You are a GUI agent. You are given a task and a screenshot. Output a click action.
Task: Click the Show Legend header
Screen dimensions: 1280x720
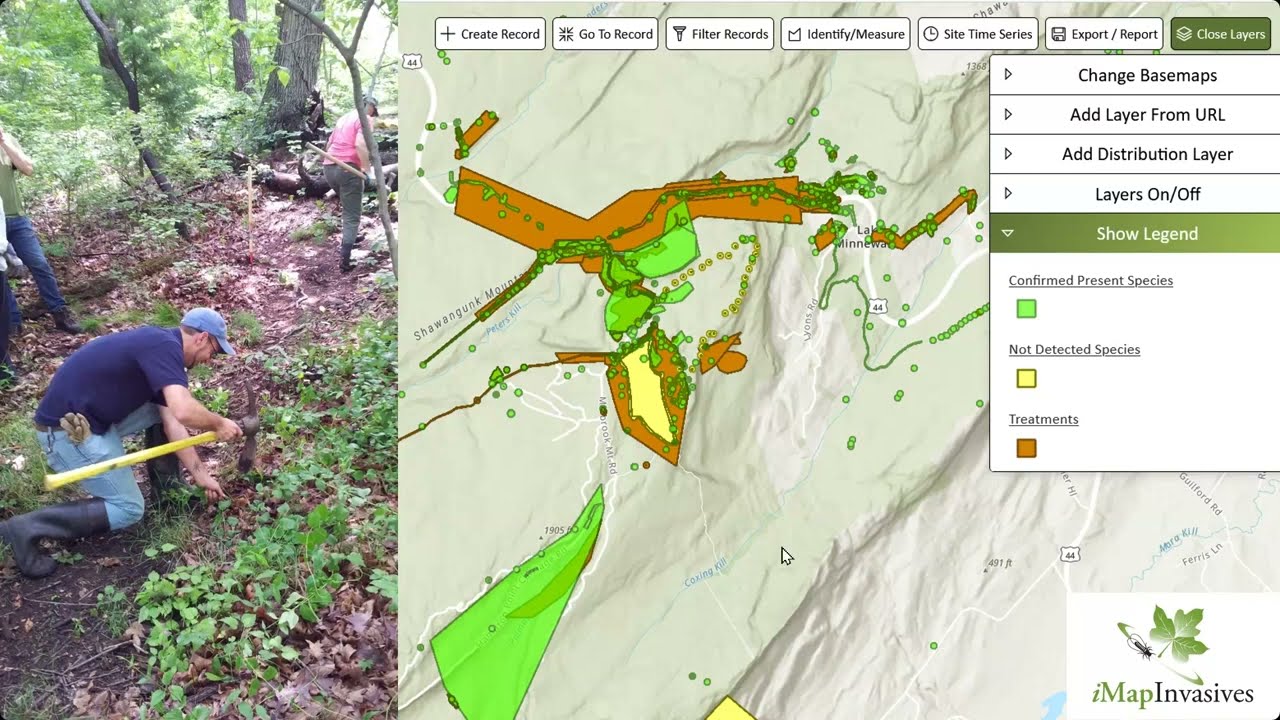click(x=1135, y=233)
